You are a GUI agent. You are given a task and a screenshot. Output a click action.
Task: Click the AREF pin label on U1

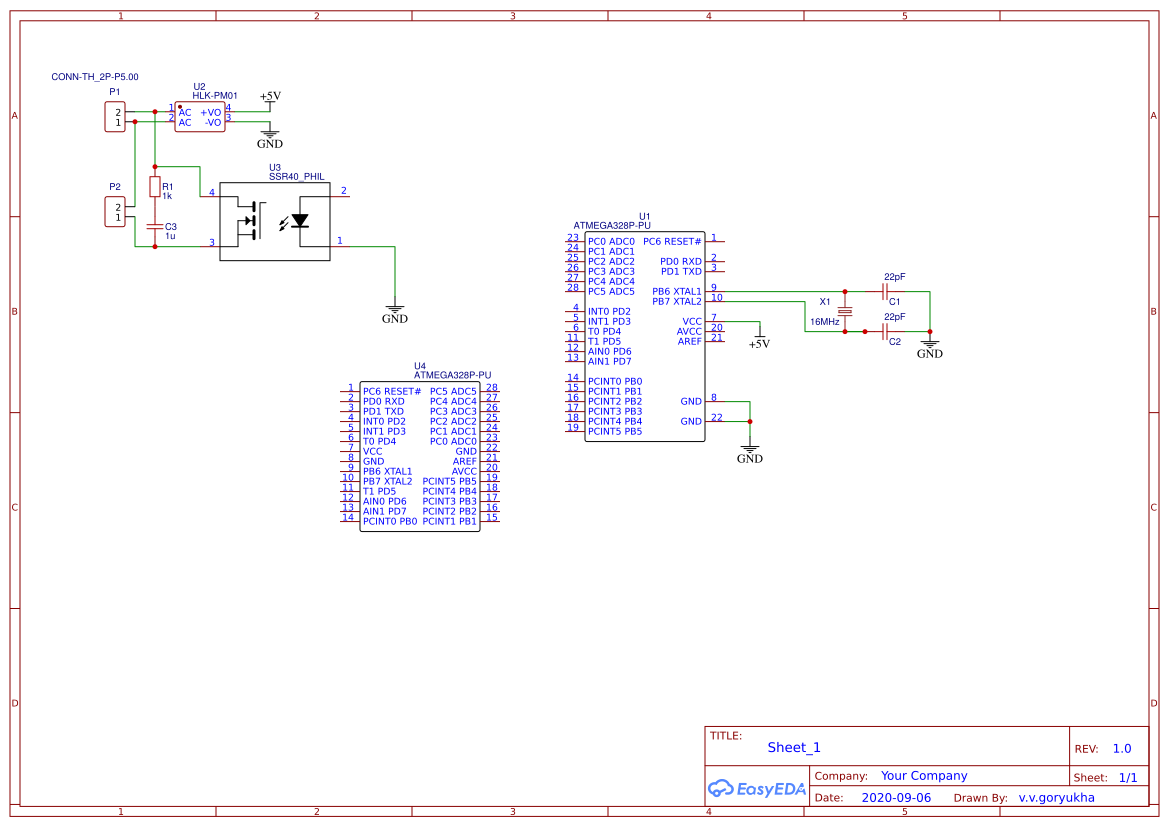tap(689, 342)
